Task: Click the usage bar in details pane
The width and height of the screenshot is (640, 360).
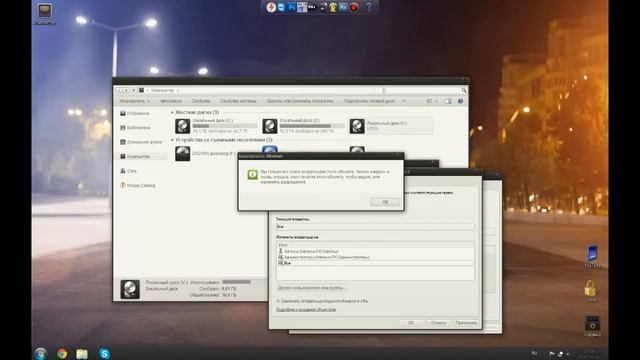Action: (x=236, y=282)
